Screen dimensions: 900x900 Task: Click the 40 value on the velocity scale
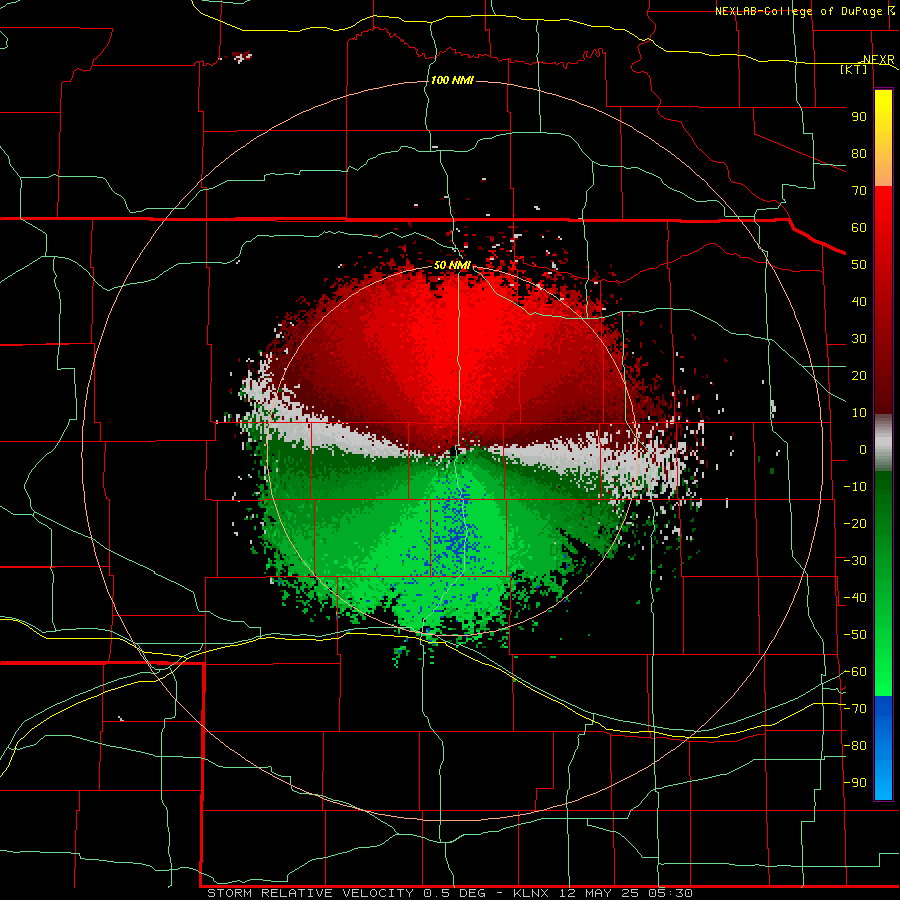point(859,301)
